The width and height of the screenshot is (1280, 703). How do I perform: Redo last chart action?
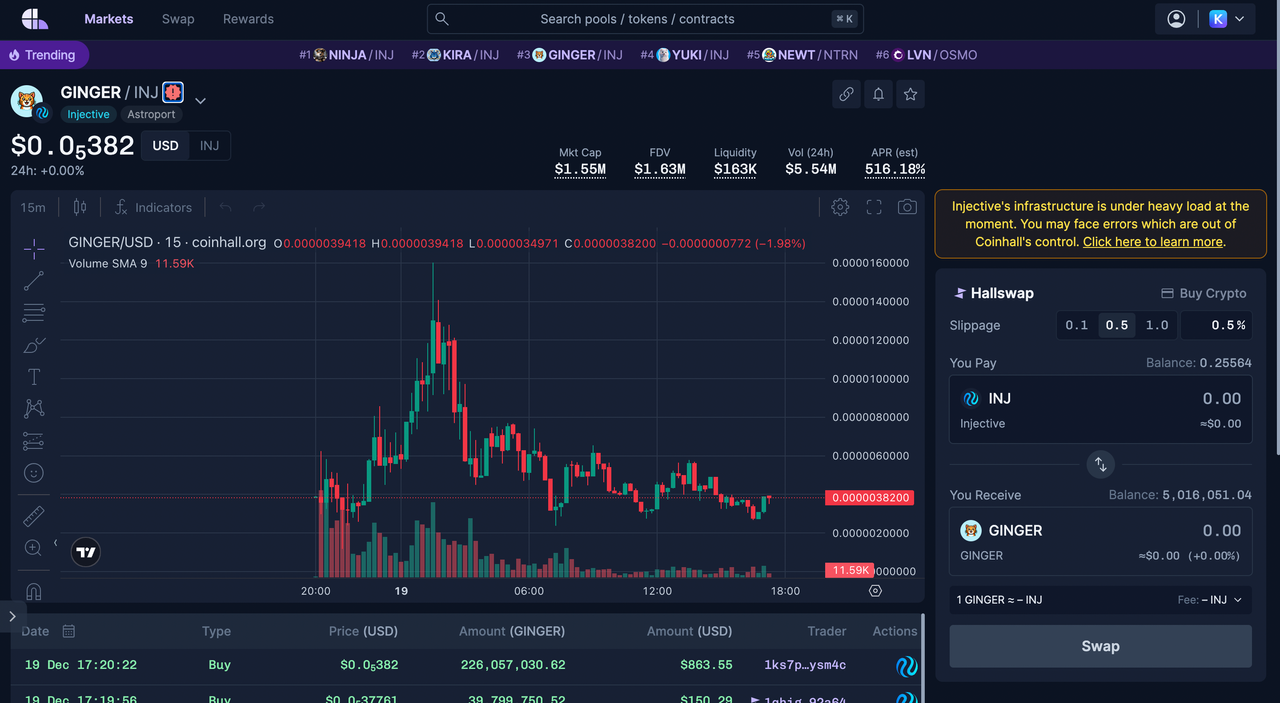pos(259,207)
